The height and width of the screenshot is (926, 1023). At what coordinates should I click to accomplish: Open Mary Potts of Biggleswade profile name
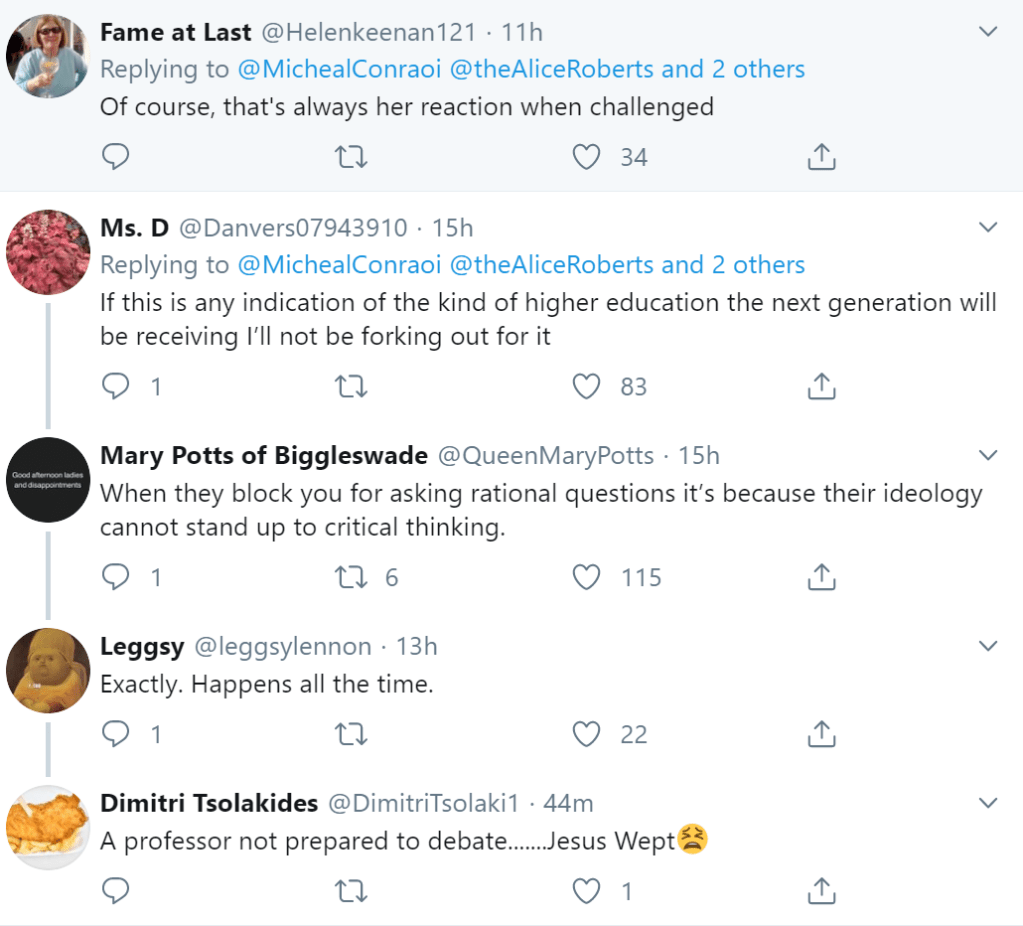click(x=264, y=456)
